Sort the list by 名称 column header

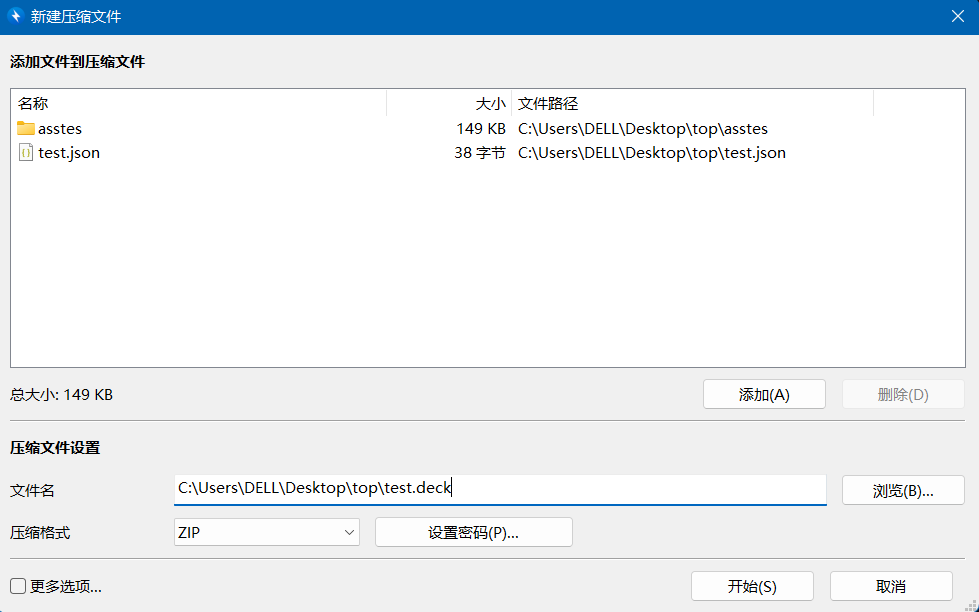[198, 104]
